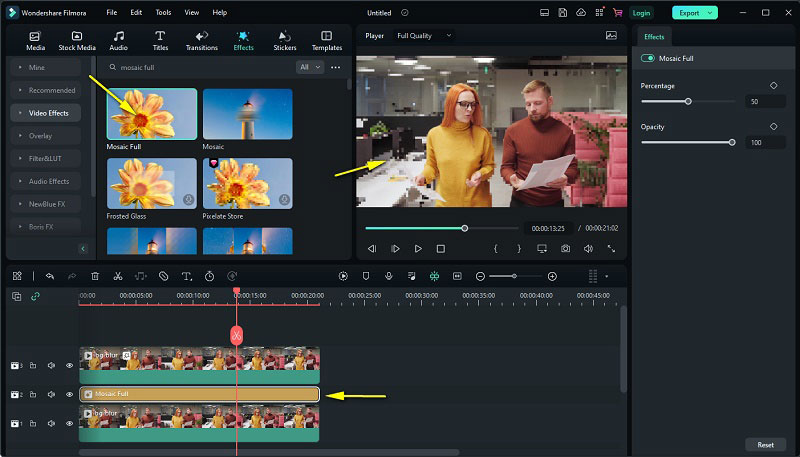Click the Percentage value field
Image resolution: width=800 pixels, height=457 pixels.
click(x=765, y=101)
